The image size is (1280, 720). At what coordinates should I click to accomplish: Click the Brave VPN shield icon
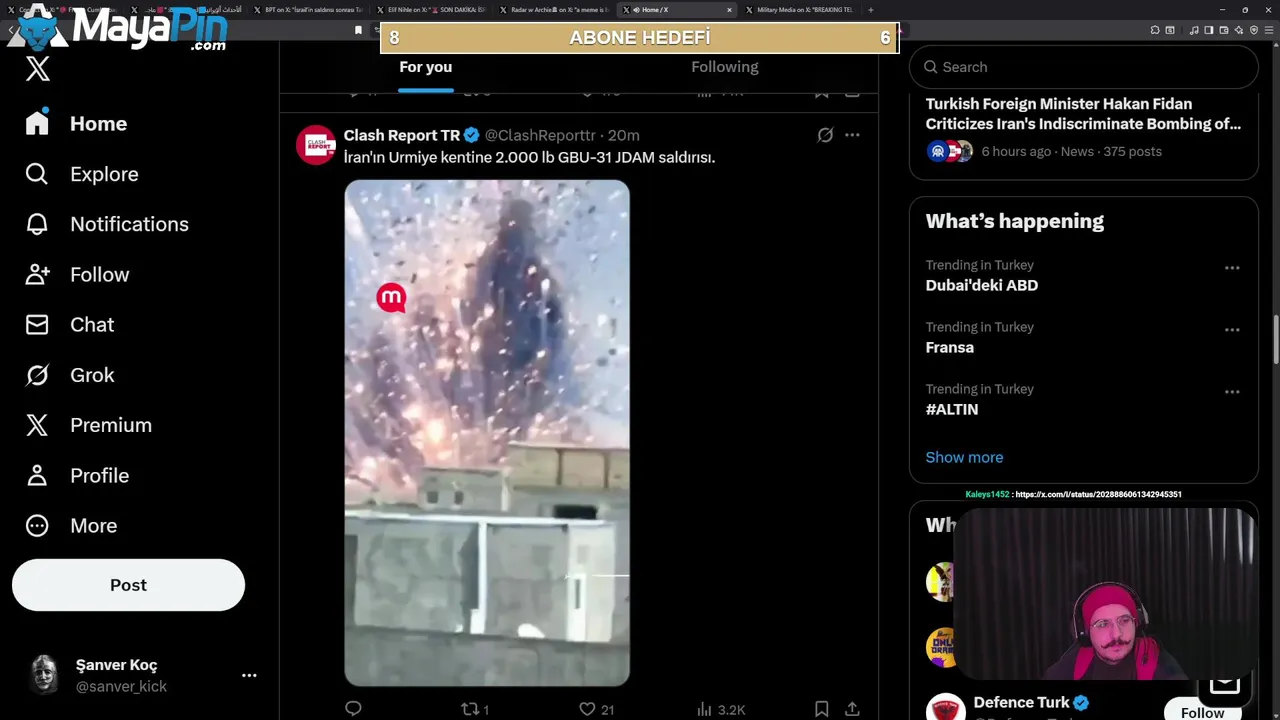1254,30
